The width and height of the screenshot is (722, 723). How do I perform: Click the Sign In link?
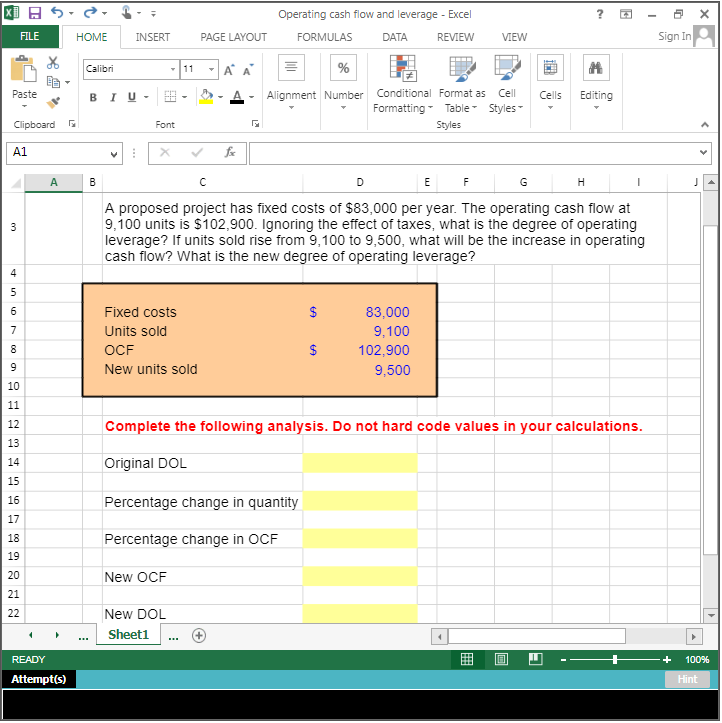point(675,36)
